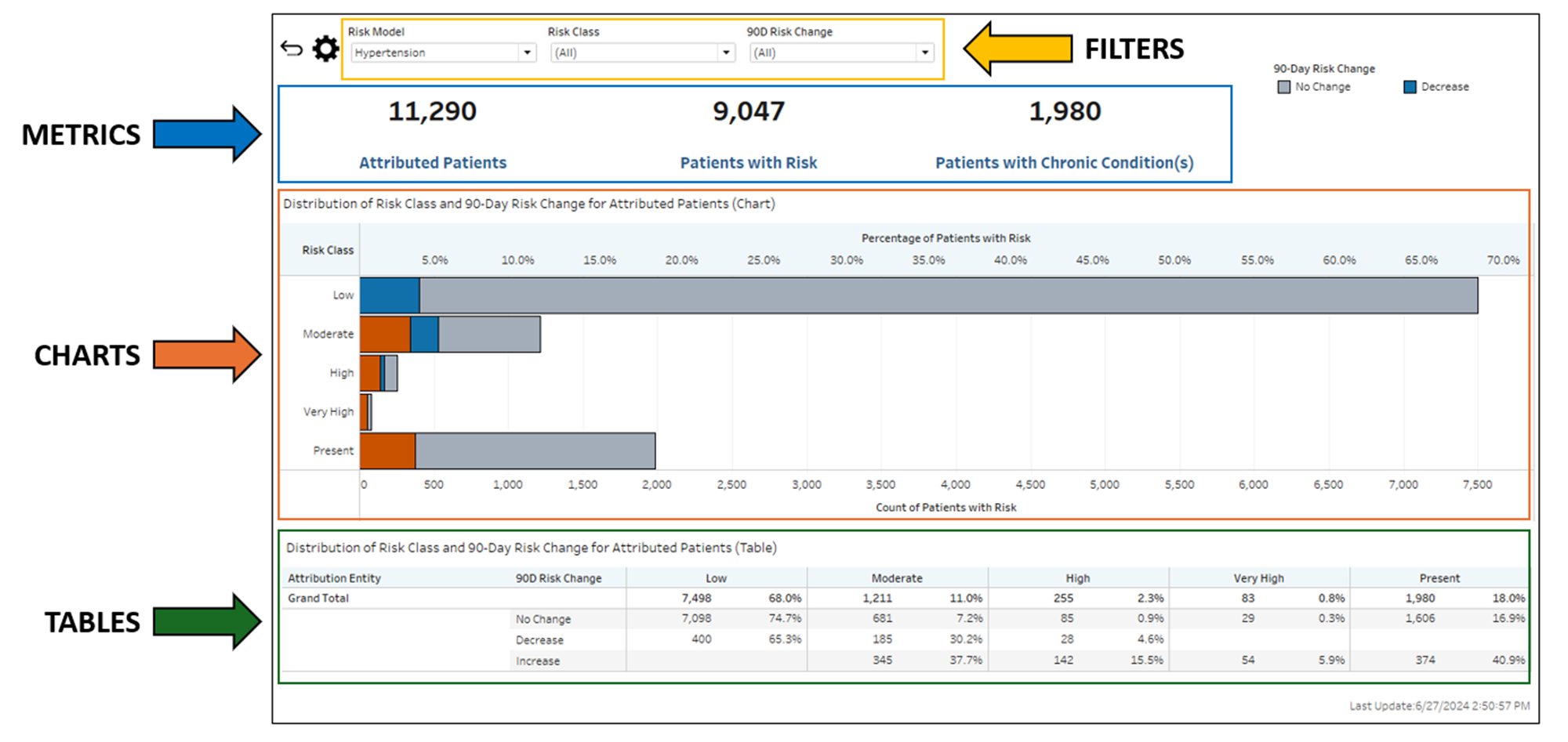Viewport: 1568px width, 742px height.
Task: Select the Increase row label in table
Action: pos(538,661)
